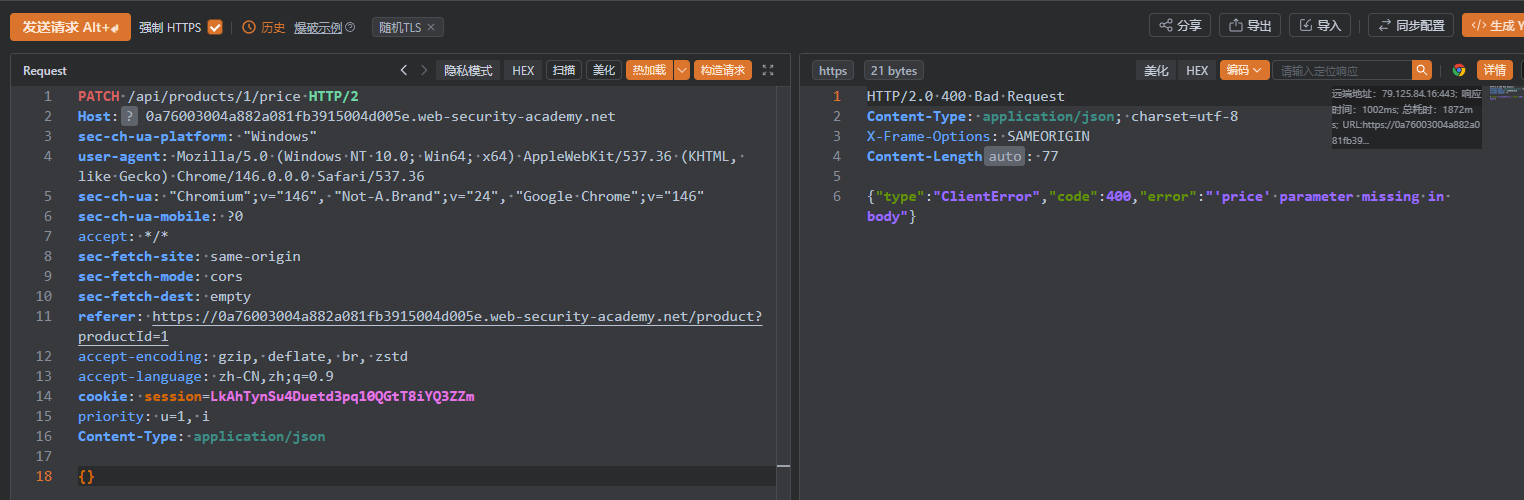Screen dimensions: 1524x500
Task: Click the 构造请求 build request button
Action: point(723,70)
